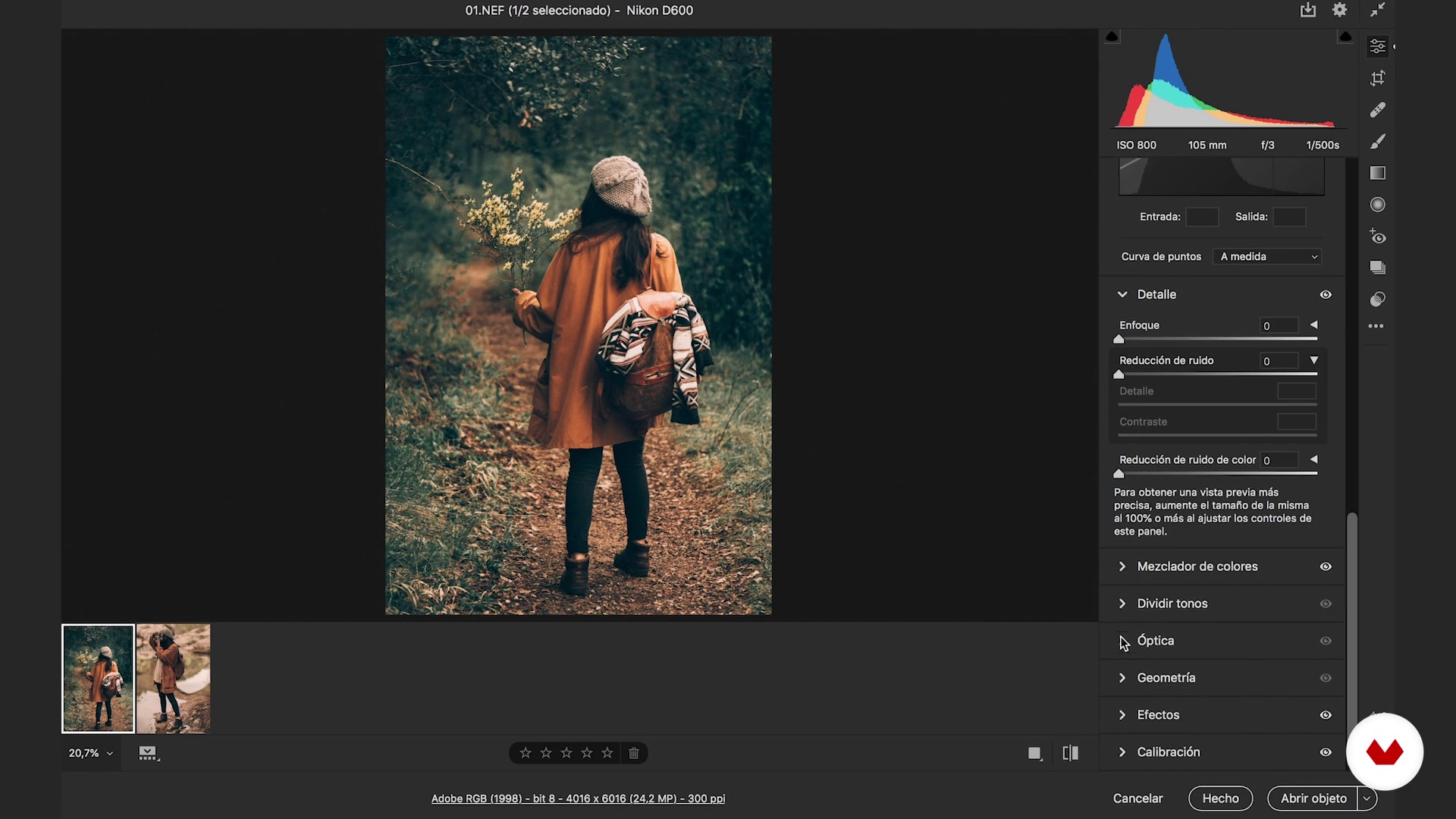Open the Curva de puntos dropdown

click(1266, 256)
